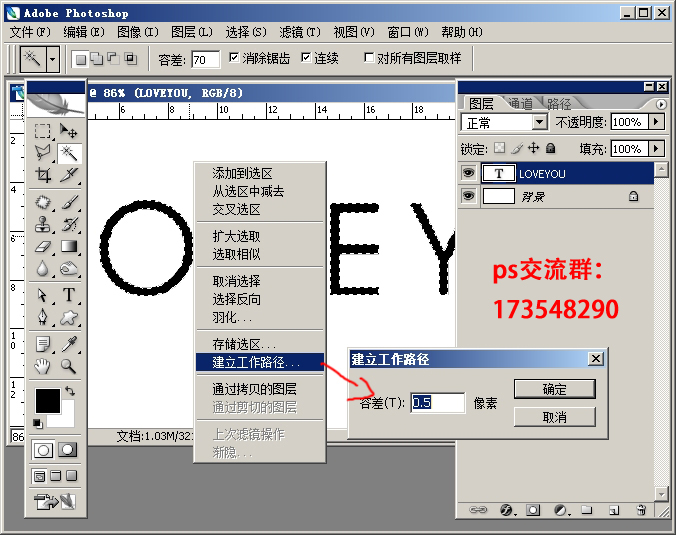Open the File menu
This screenshot has width=676, height=535.
pos(30,32)
